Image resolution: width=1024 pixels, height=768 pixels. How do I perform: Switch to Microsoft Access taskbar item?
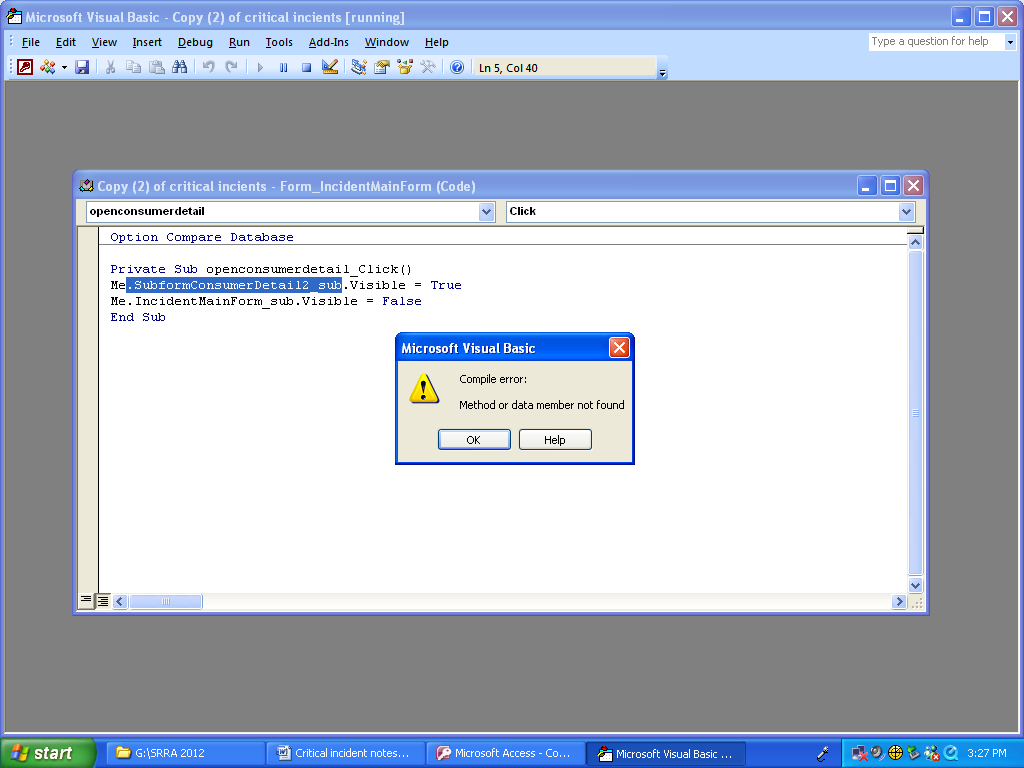(x=506, y=753)
